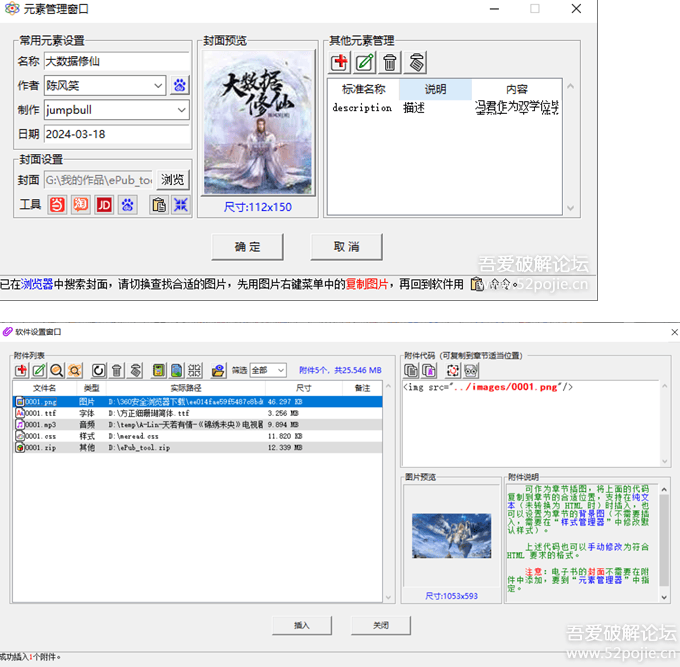Copy the attachment code with the first copy icon
680x667 pixels.
[x=411, y=370]
